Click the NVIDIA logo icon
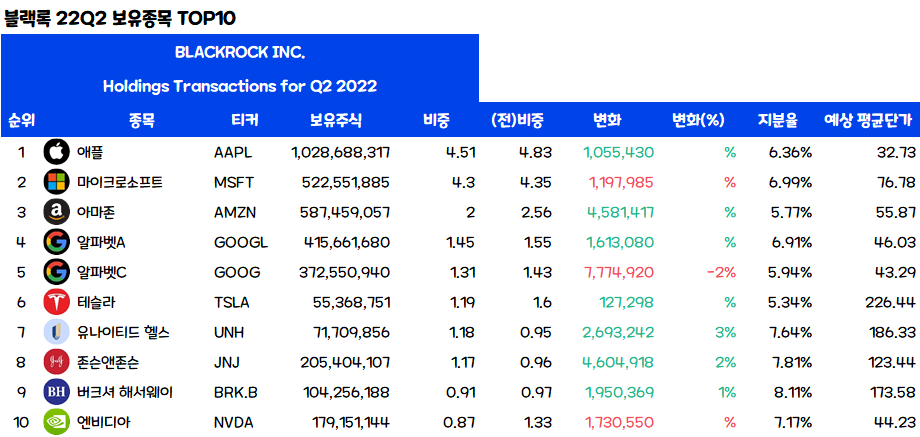 coord(57,422)
